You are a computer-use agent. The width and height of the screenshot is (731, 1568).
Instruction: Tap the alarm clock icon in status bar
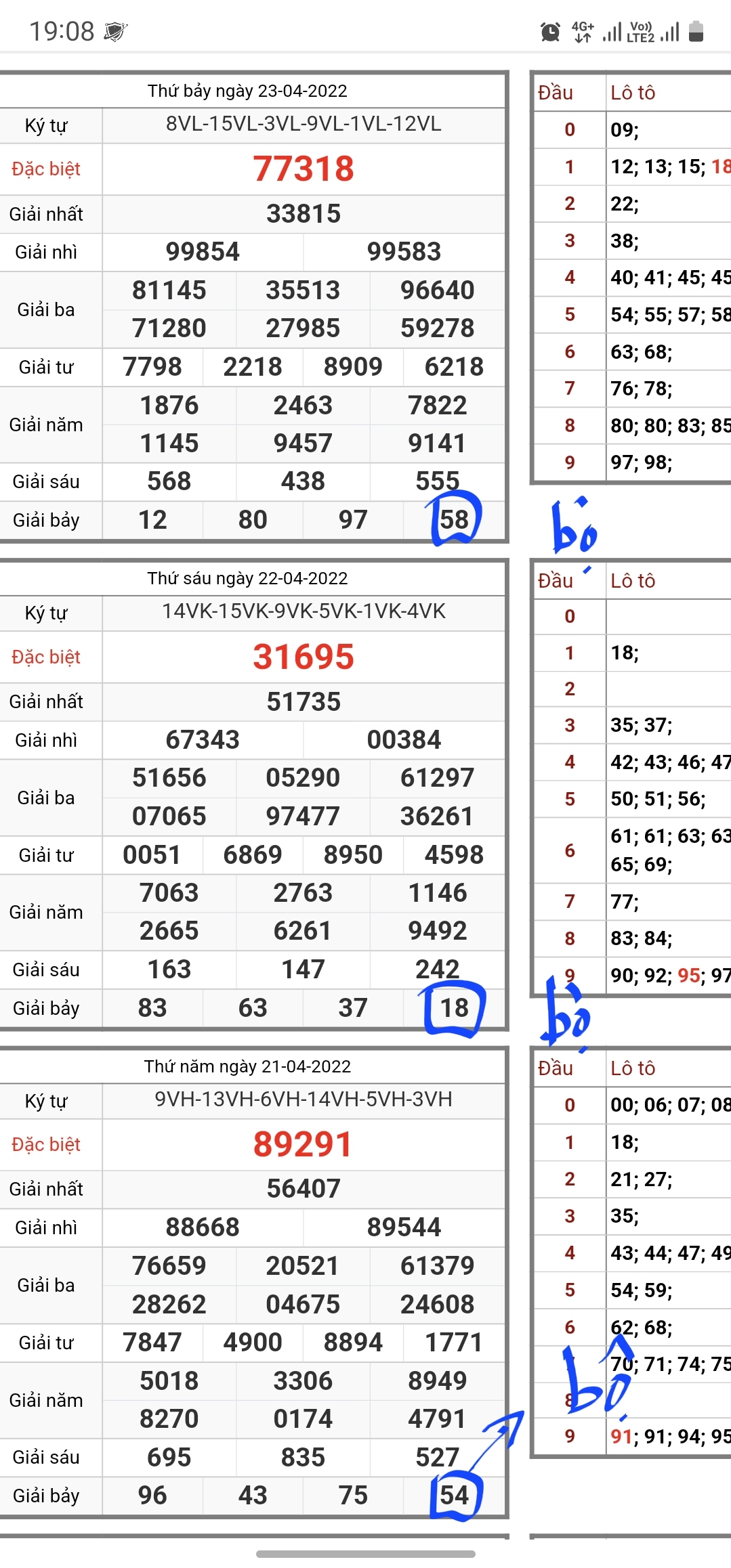tap(550, 32)
